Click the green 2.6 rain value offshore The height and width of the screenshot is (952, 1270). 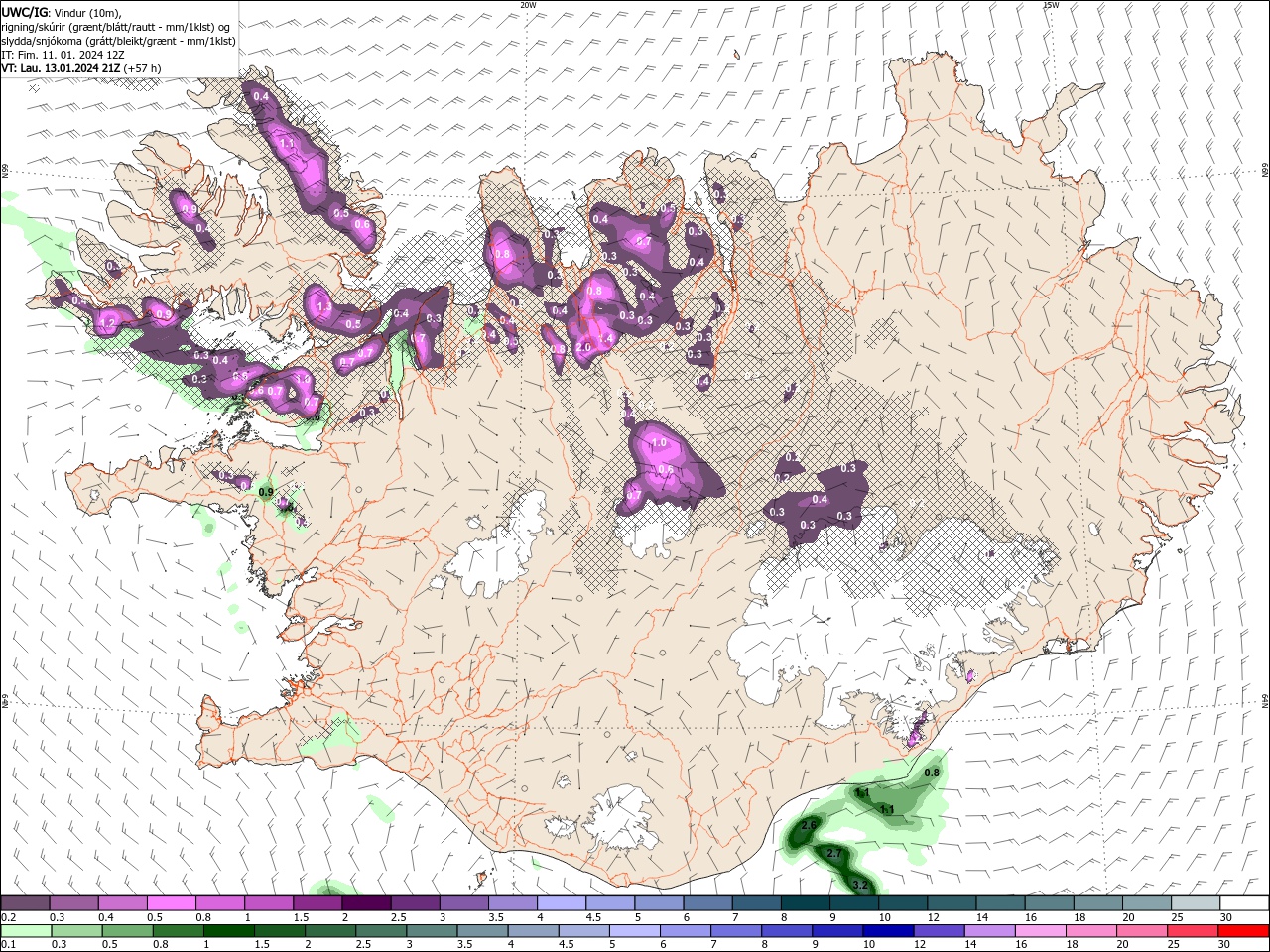pos(808,825)
